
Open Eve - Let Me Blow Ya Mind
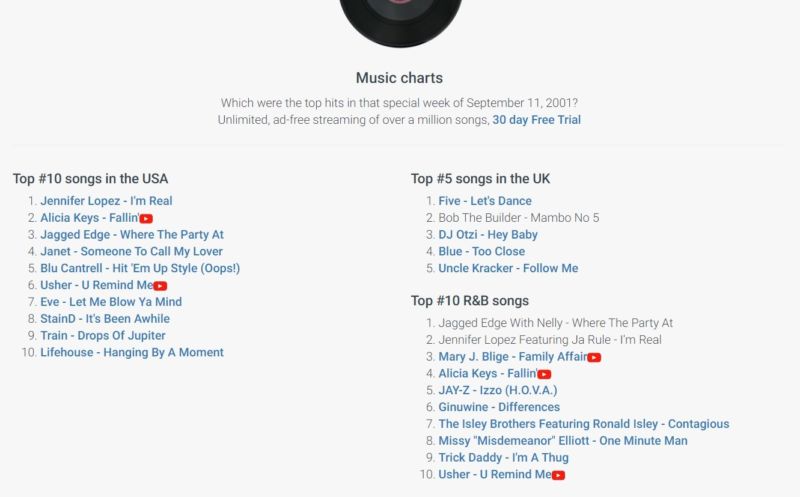pyautogui.click(x=111, y=302)
